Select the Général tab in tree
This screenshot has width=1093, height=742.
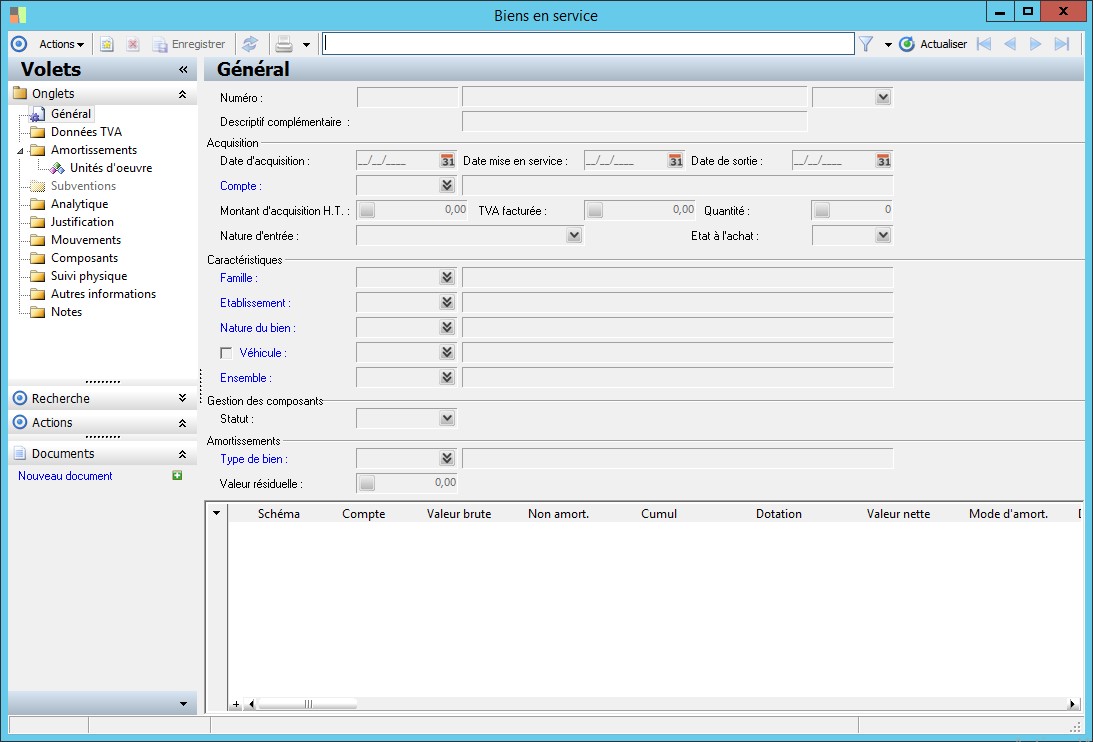pyautogui.click(x=71, y=114)
